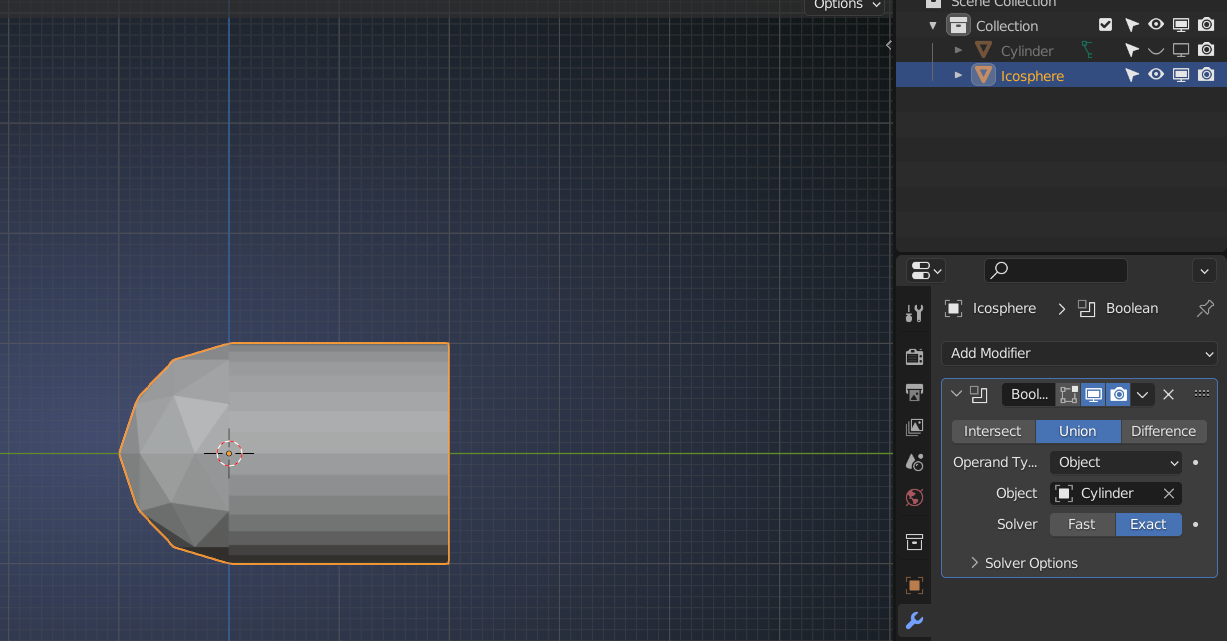Toggle Icosphere selectability arrow
Viewport: 1227px width, 641px height.
click(x=1132, y=75)
